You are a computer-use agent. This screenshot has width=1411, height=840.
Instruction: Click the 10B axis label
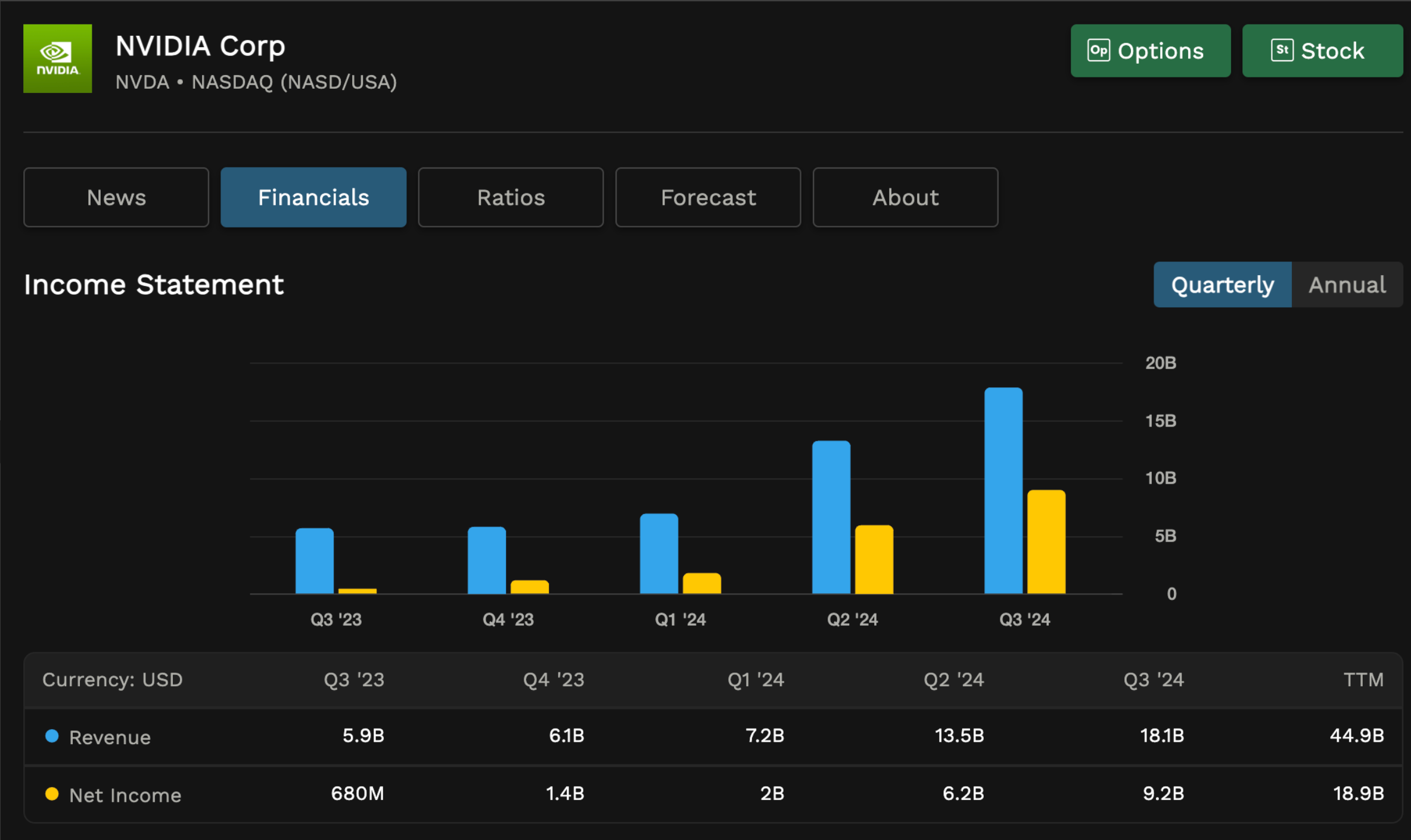(x=1161, y=478)
